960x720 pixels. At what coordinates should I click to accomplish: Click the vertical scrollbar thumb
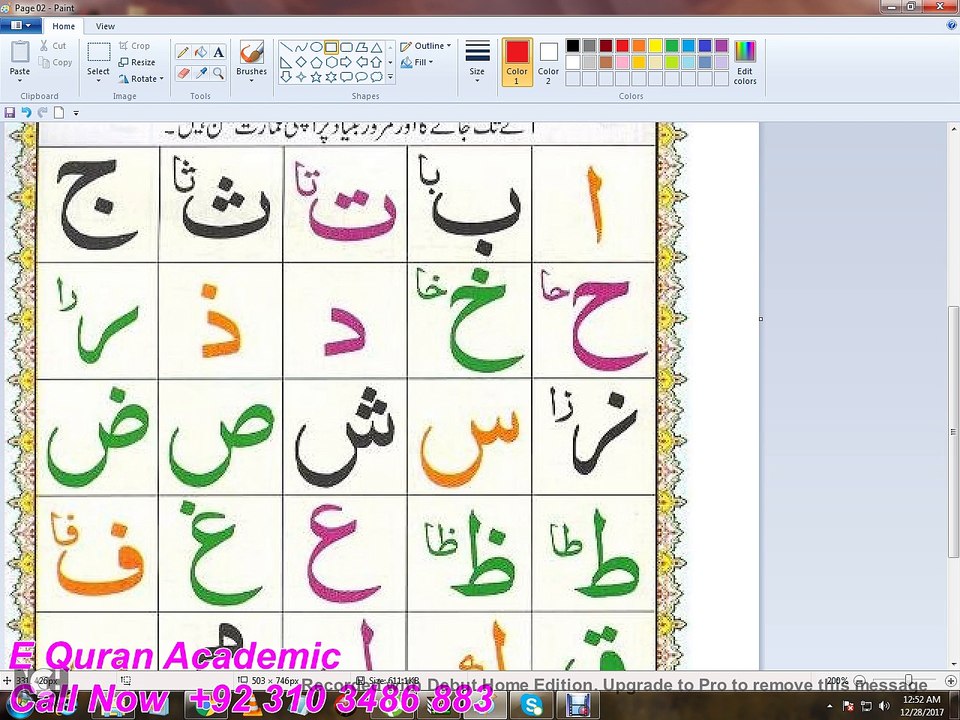953,432
